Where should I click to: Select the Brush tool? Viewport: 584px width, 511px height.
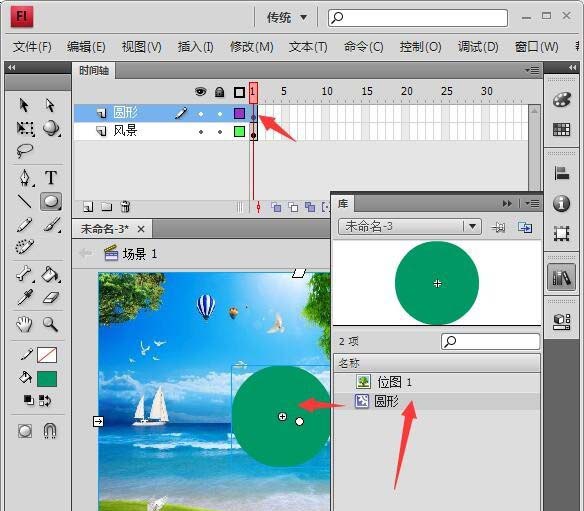coord(51,225)
